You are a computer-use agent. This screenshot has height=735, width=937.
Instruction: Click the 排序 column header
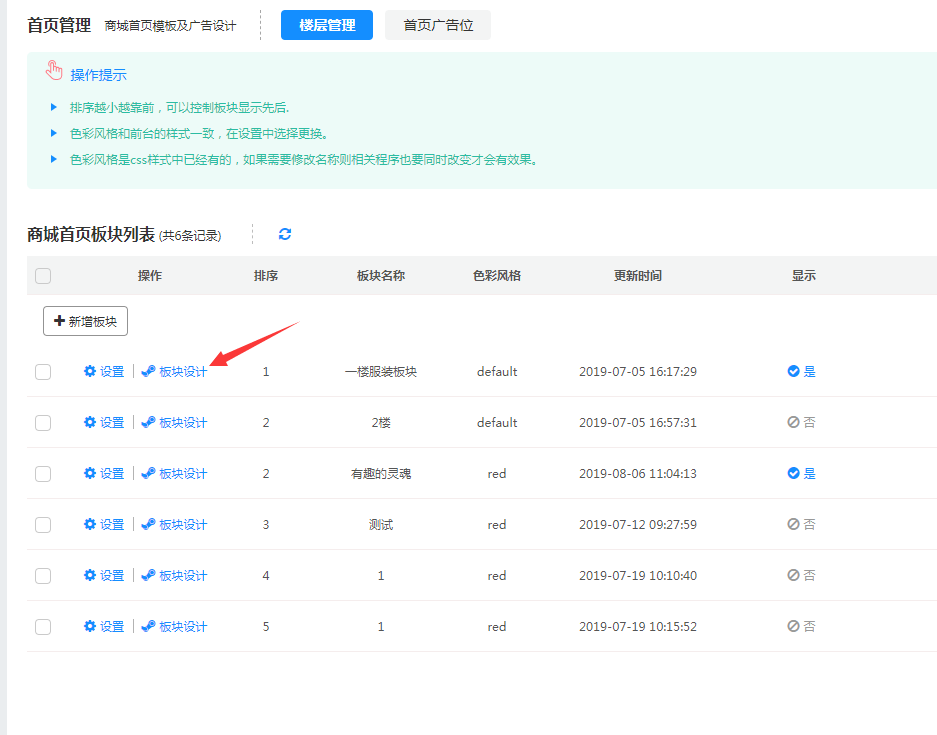[x=266, y=276]
